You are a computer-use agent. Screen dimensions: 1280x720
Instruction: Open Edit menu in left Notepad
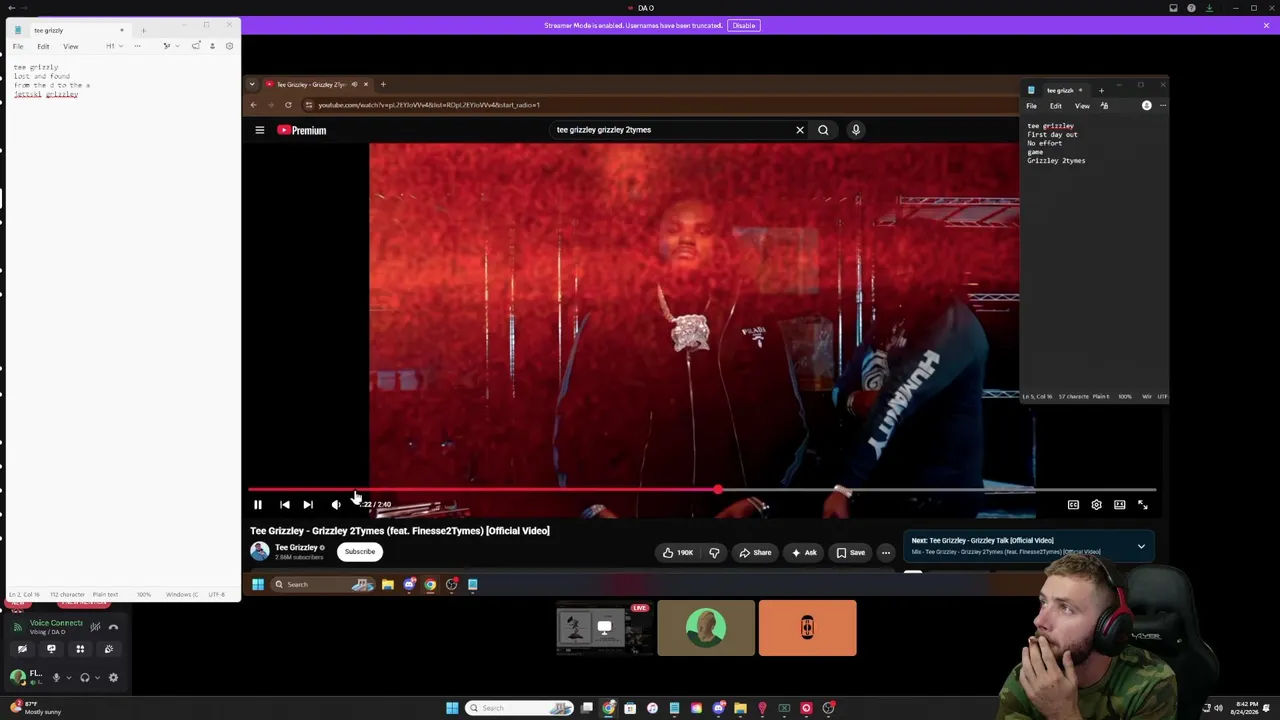43,46
